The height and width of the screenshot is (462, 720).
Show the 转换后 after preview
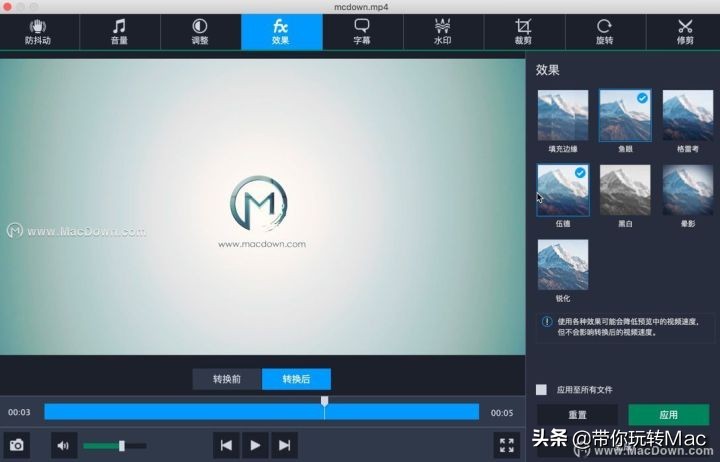pos(296,379)
